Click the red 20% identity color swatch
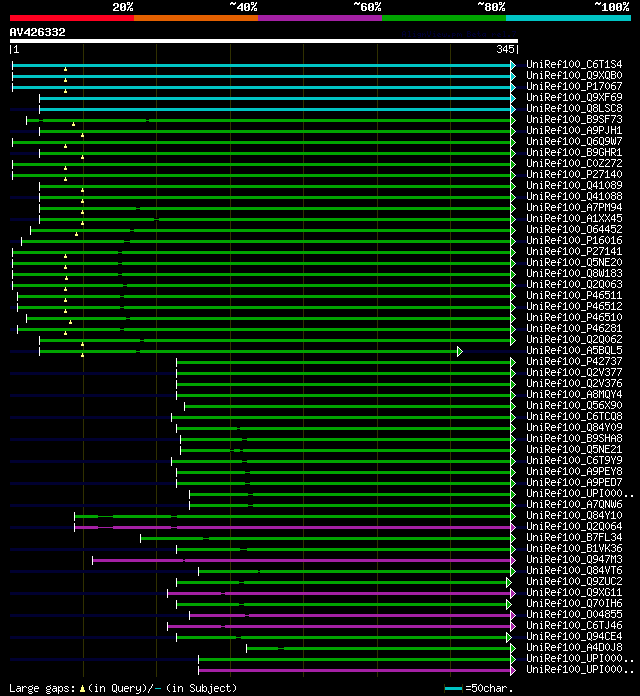This screenshot has height=696, width=640. coord(72,18)
